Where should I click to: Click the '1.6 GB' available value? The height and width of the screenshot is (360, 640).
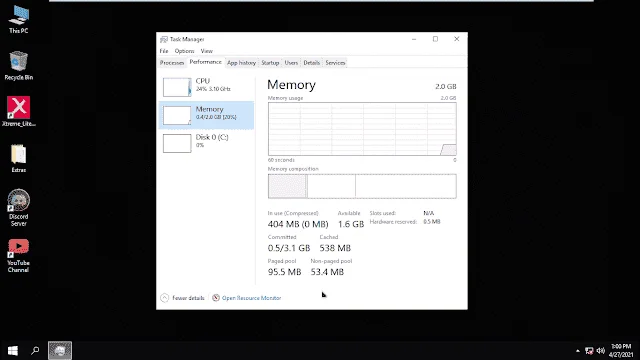click(351, 224)
